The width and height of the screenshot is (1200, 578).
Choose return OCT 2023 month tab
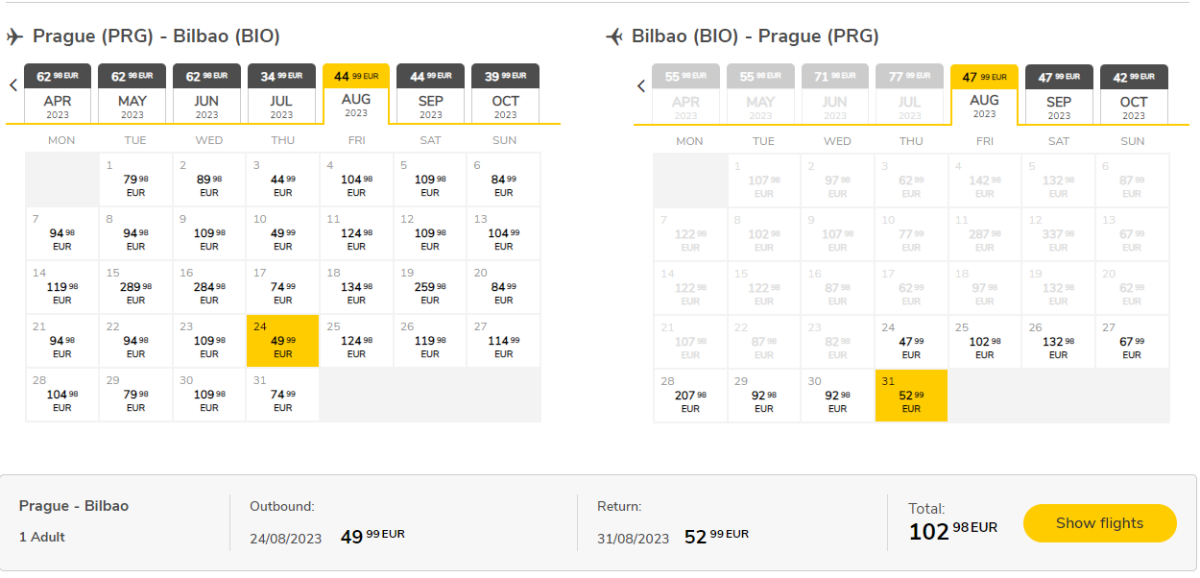click(1133, 94)
